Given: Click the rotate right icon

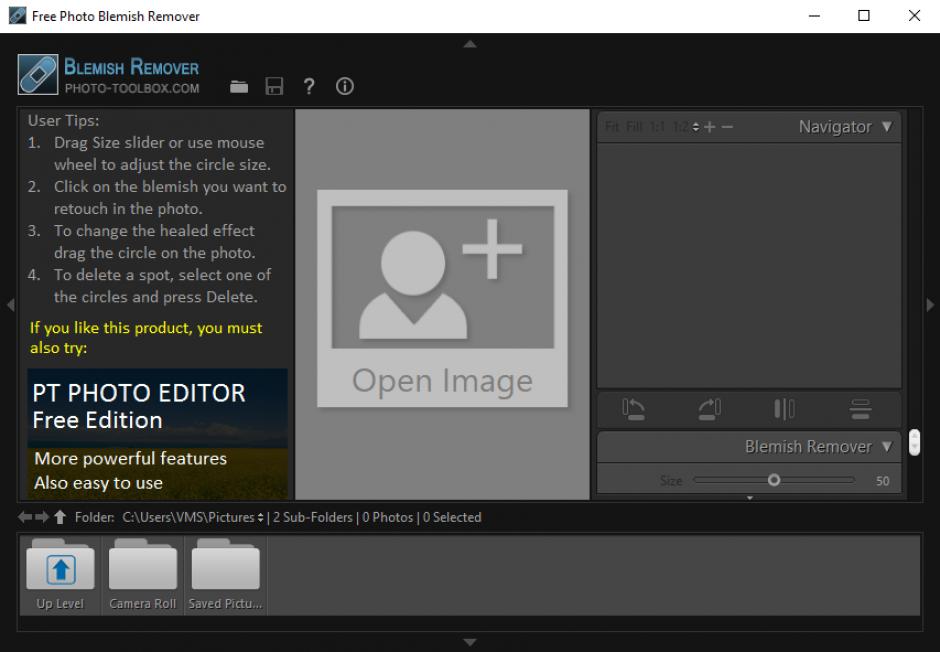Looking at the screenshot, I should click(x=709, y=409).
